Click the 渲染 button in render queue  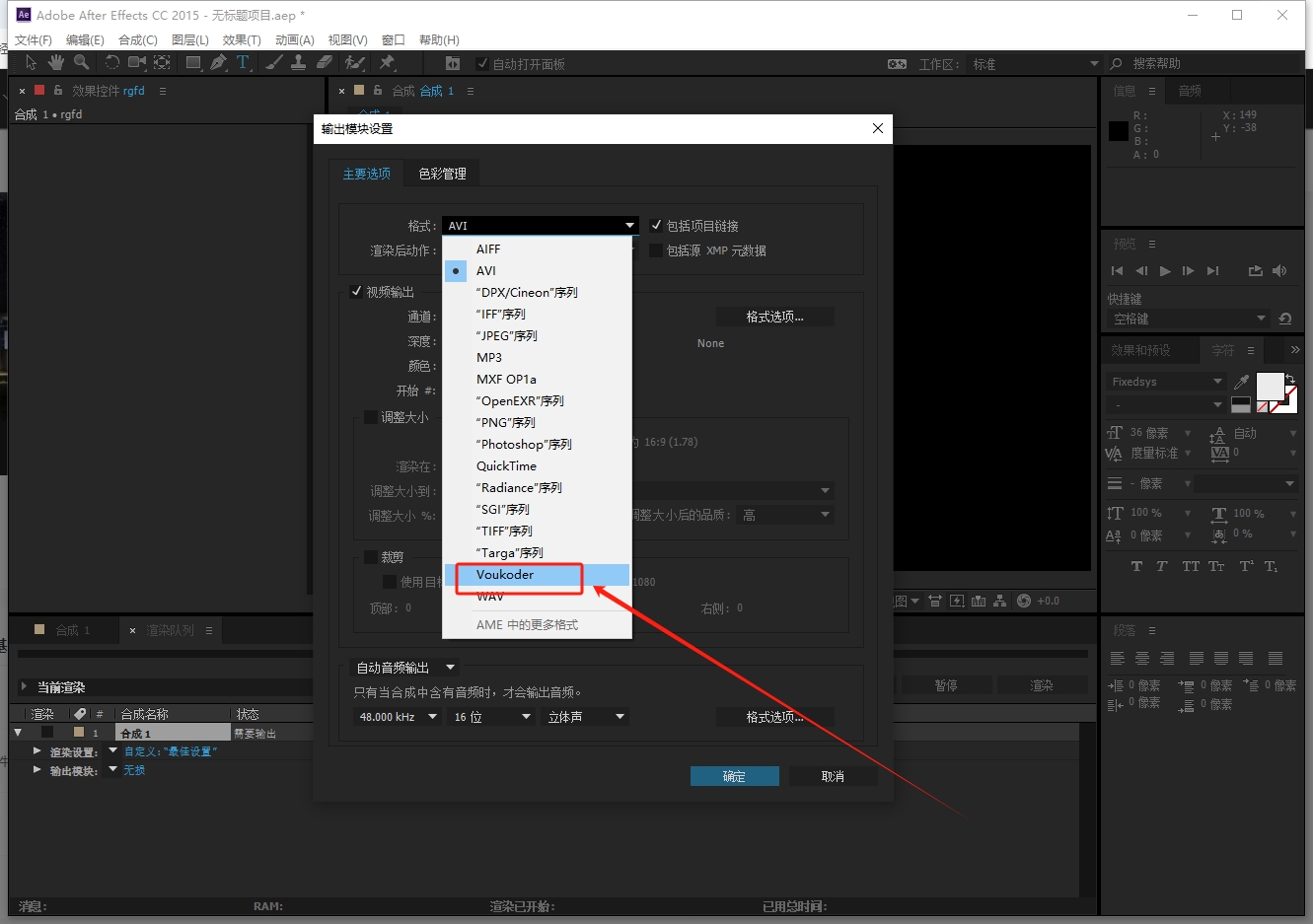(1042, 685)
